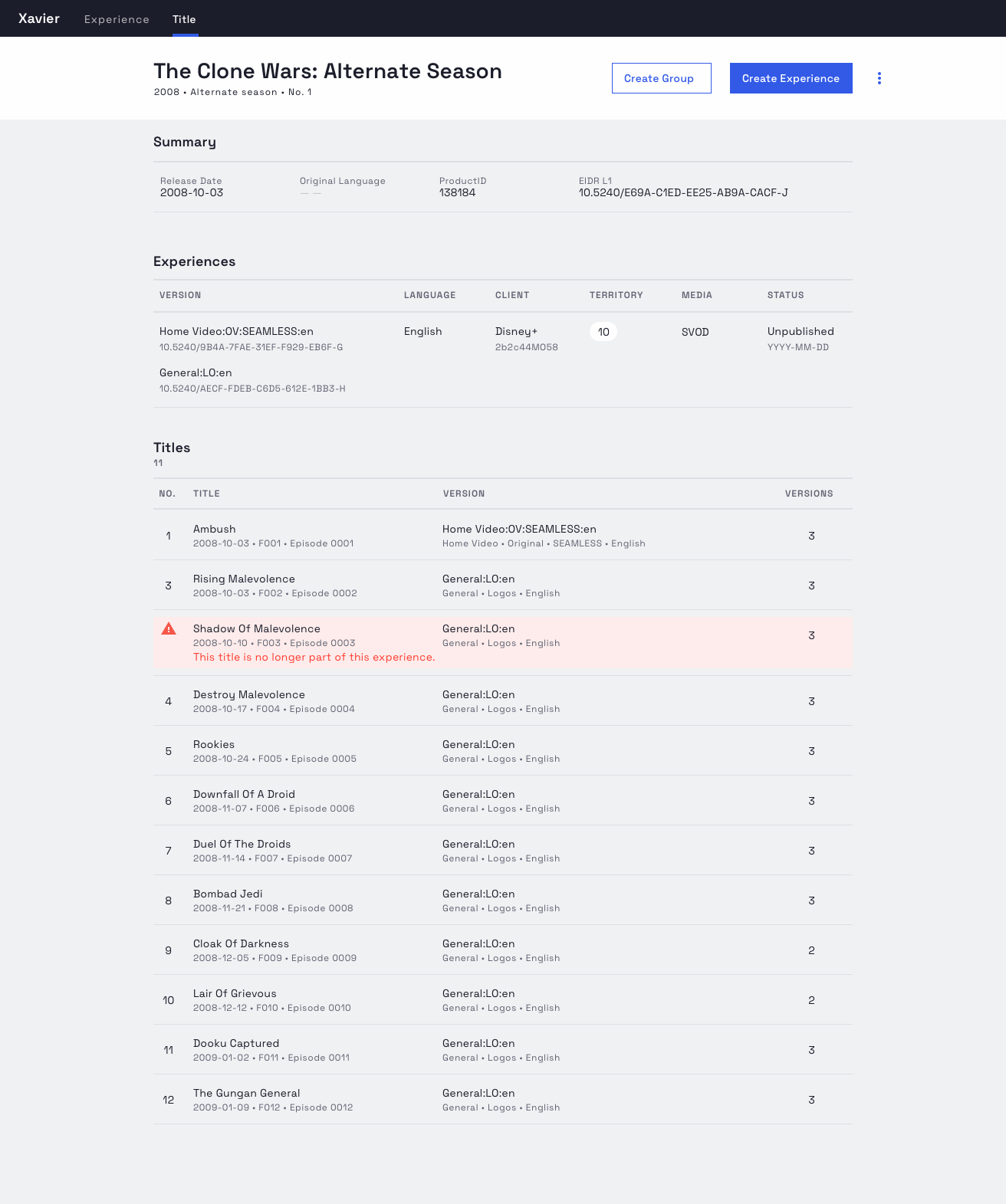1006x1204 pixels.
Task: Click the EIDR L1 identifier value
Action: pyautogui.click(x=683, y=193)
